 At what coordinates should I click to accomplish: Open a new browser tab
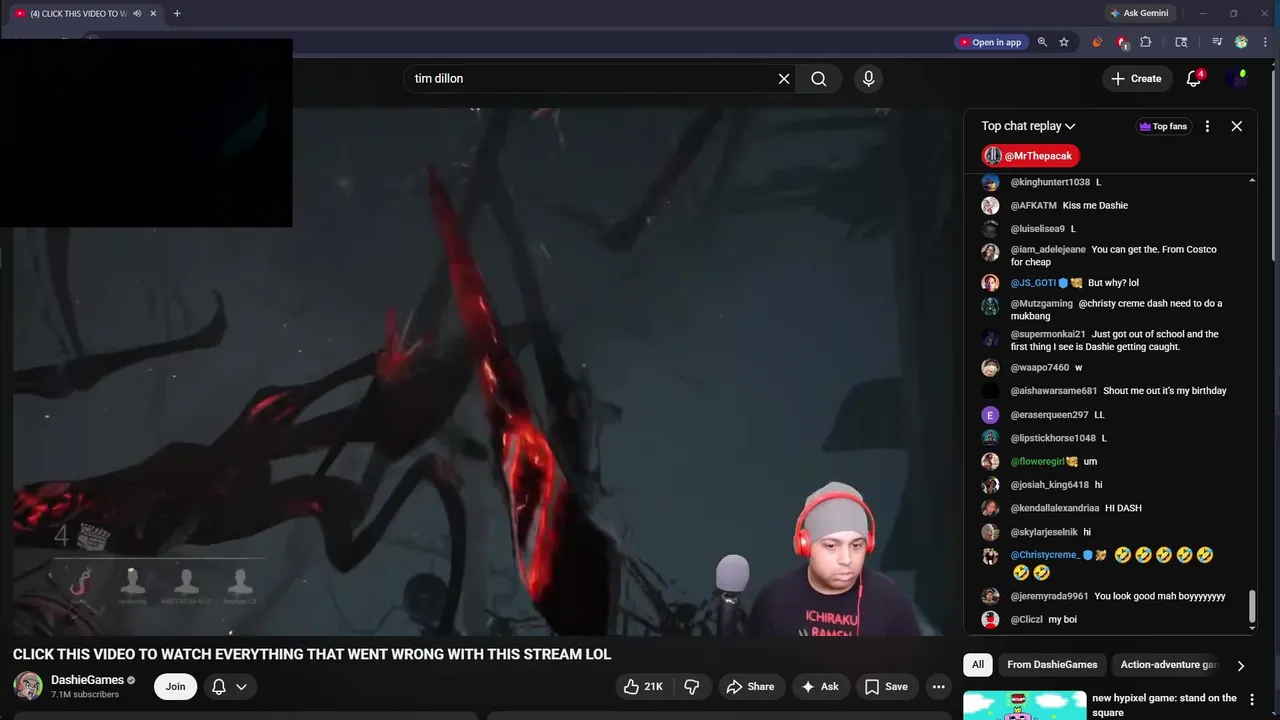coord(177,13)
